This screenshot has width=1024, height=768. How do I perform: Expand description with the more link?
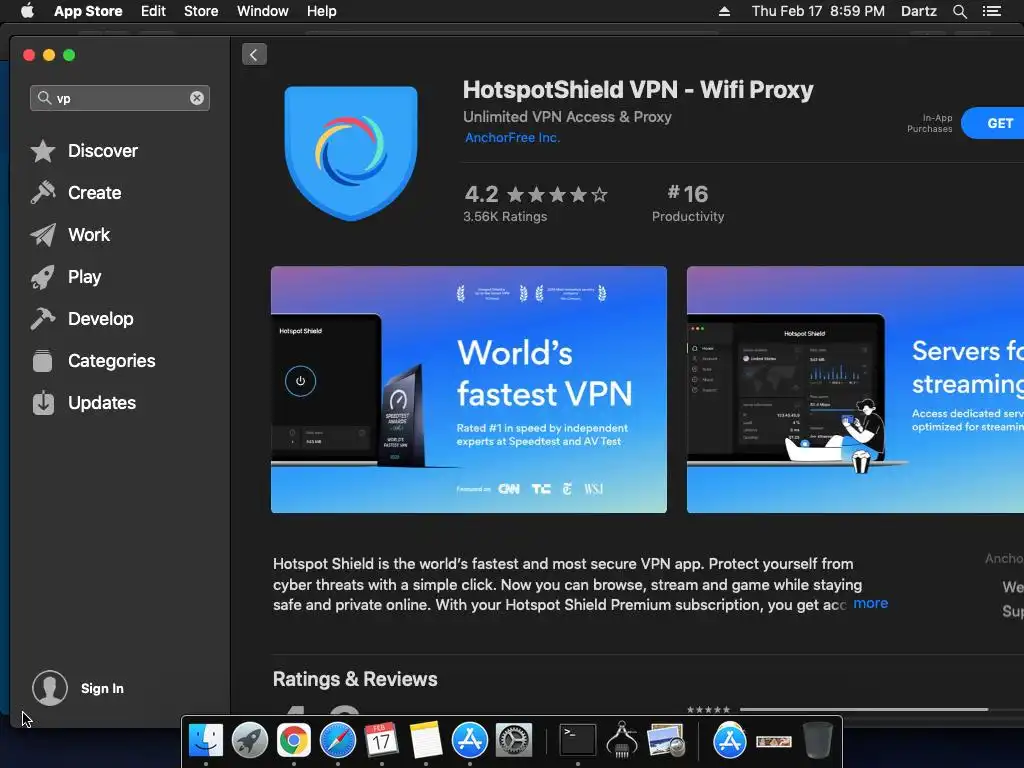click(x=871, y=603)
